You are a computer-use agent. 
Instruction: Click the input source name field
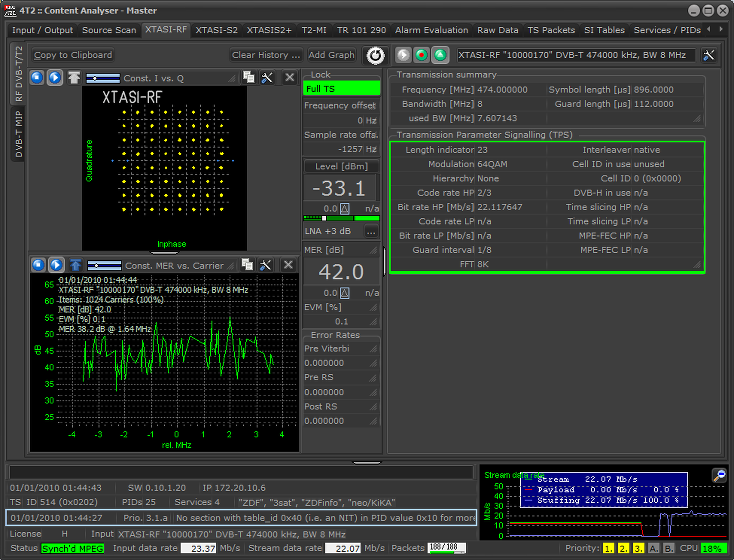click(x=575, y=55)
